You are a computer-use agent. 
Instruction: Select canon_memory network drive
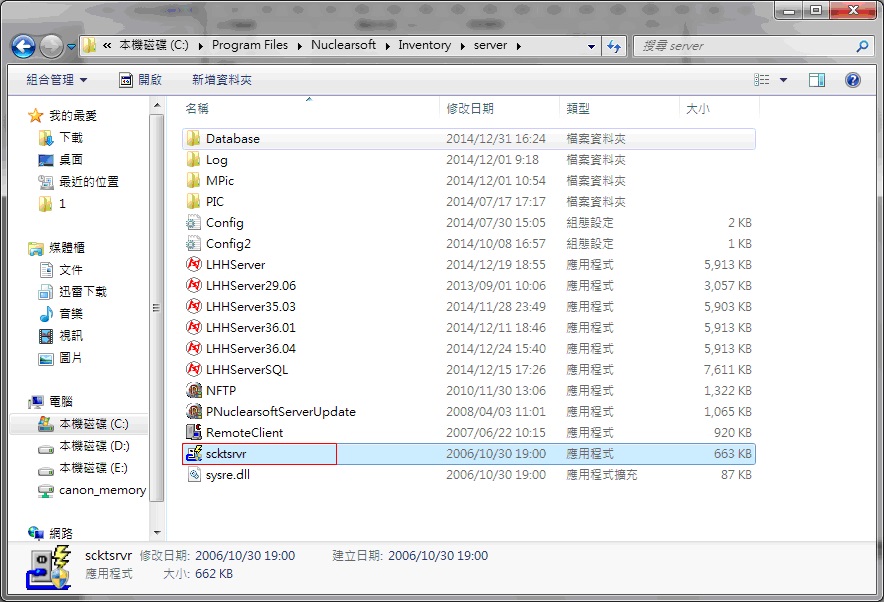pyautogui.click(x=102, y=490)
